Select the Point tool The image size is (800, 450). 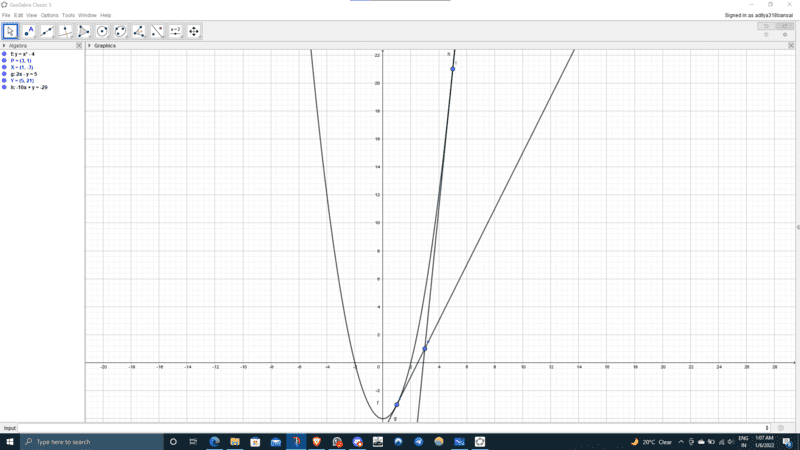[x=29, y=31]
